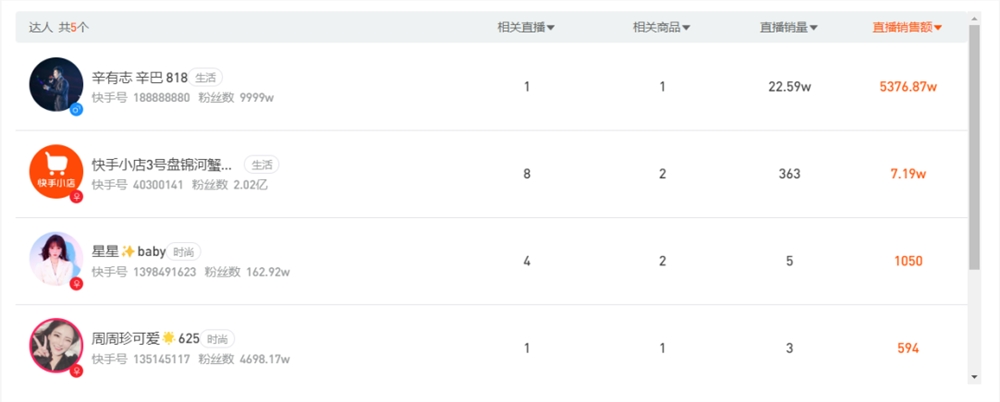The height and width of the screenshot is (402, 1000).
Task: Click red badge on 星星 baby avatar
Action: tap(76, 284)
